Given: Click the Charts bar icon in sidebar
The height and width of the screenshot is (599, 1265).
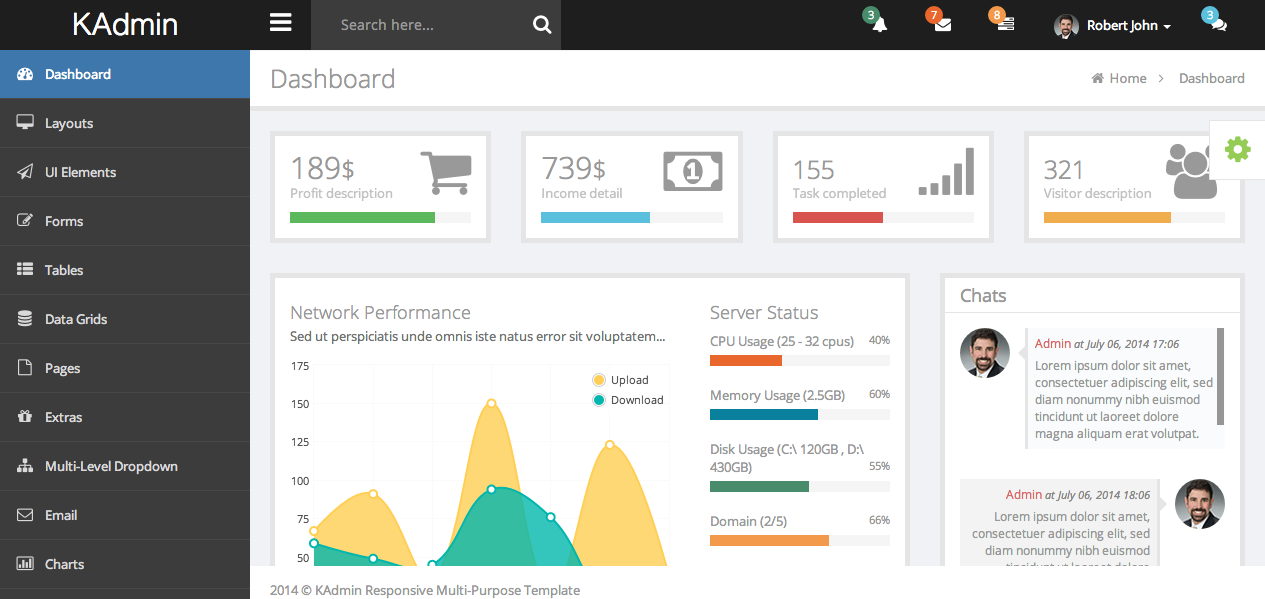Looking at the screenshot, I should [x=25, y=564].
